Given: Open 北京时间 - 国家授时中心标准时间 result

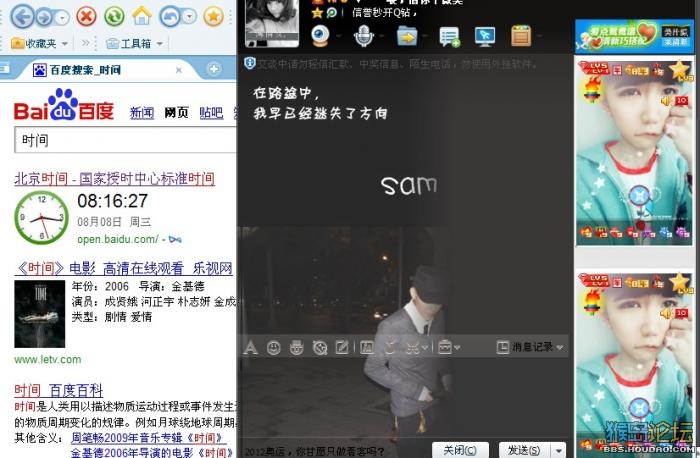Looking at the screenshot, I should 115,179.
